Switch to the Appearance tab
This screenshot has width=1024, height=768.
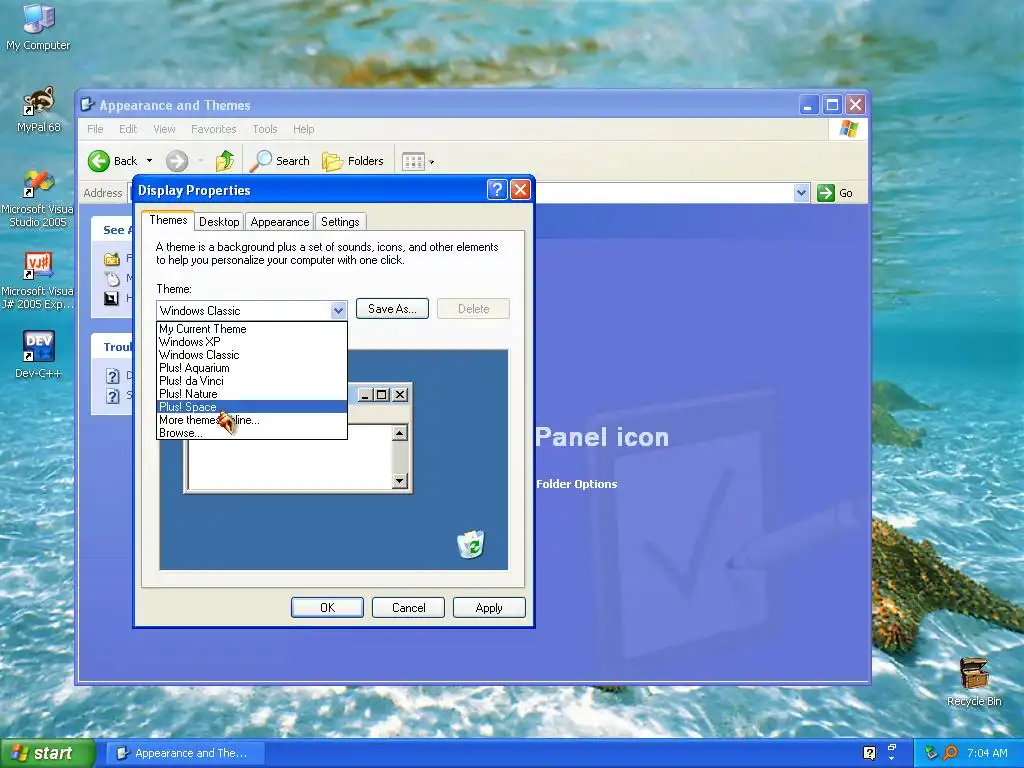click(280, 222)
